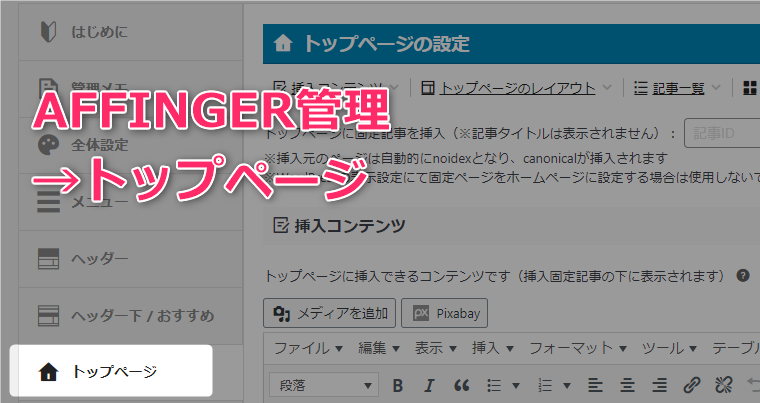Click the list icon before 記事一覧

[641, 88]
